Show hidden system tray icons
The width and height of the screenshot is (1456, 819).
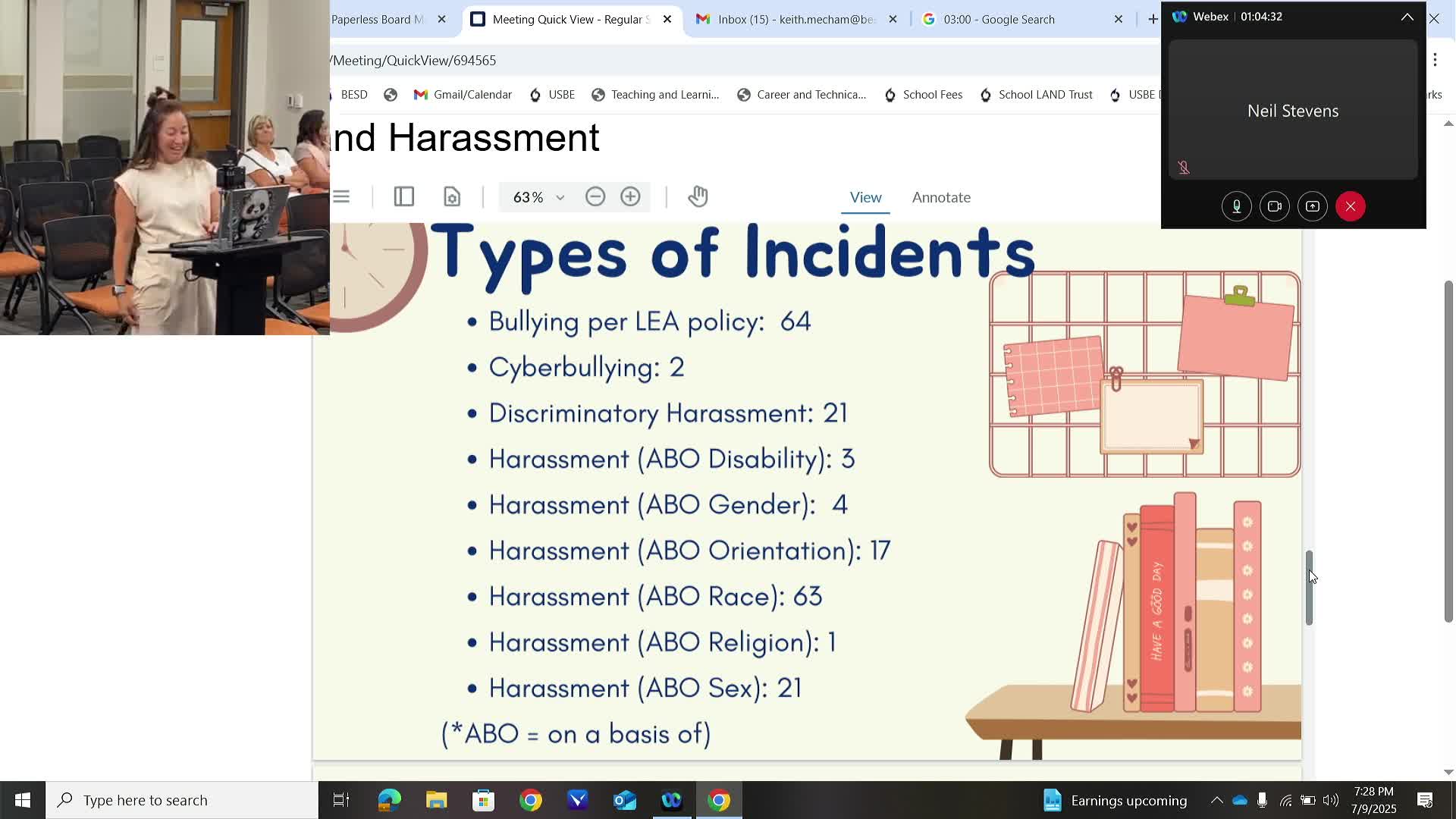(1216, 800)
